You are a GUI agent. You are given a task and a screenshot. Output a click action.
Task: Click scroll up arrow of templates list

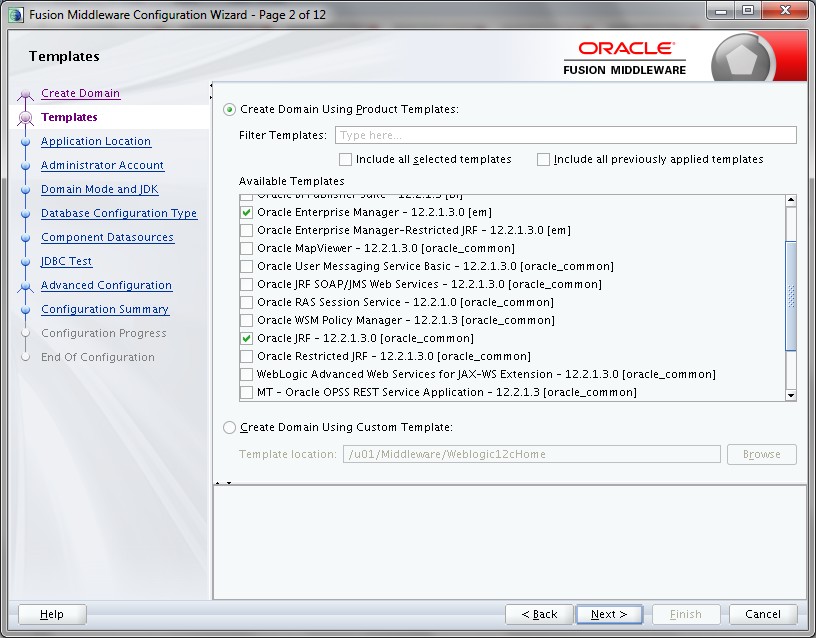(x=790, y=201)
